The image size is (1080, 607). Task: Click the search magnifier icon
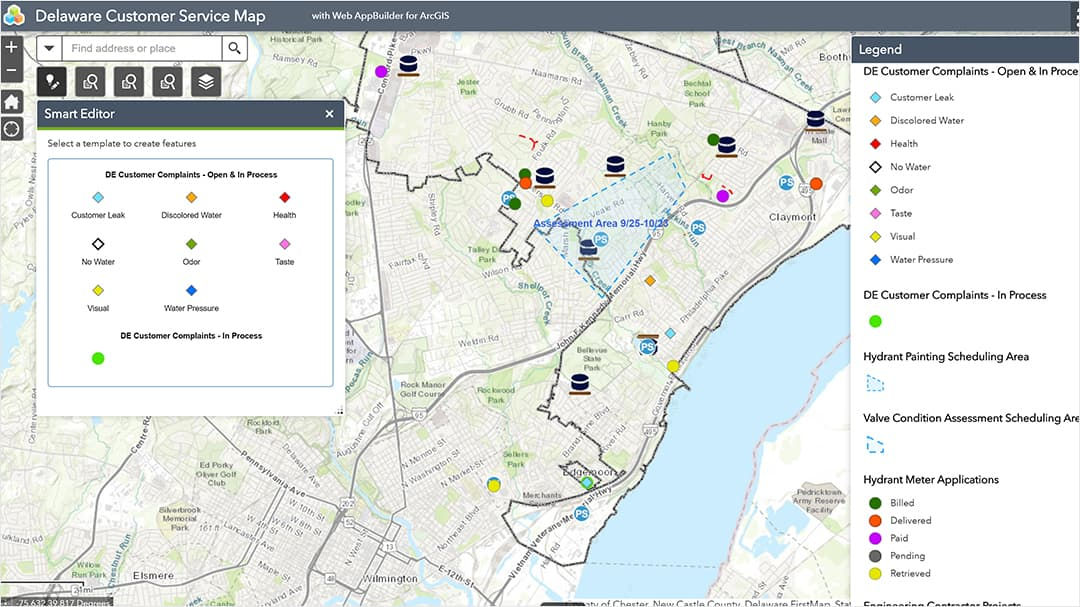coord(235,48)
